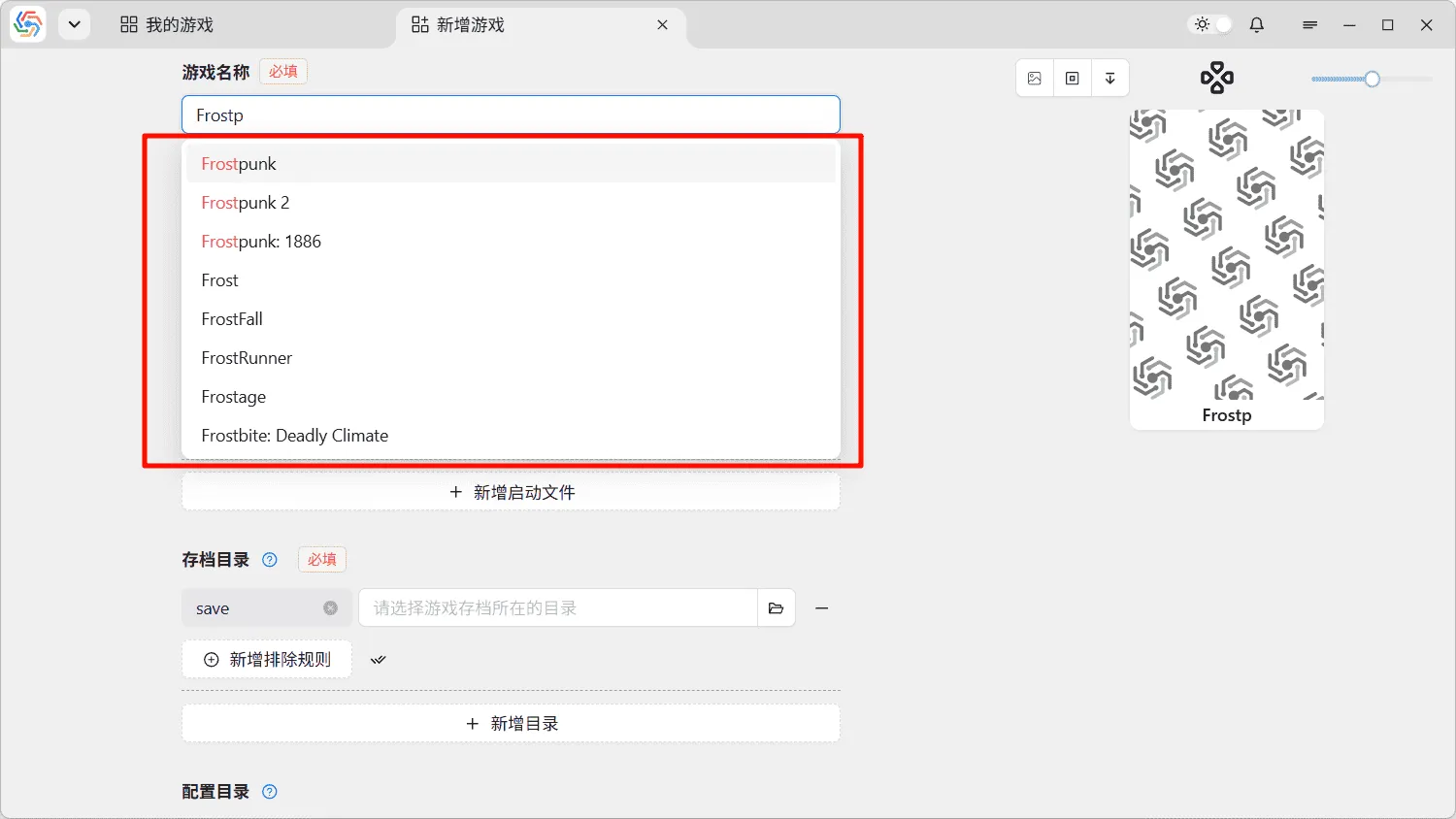Screen dimensions: 1456x819
Task: Open the hamburger lines menu in title bar
Action: 1309,25
